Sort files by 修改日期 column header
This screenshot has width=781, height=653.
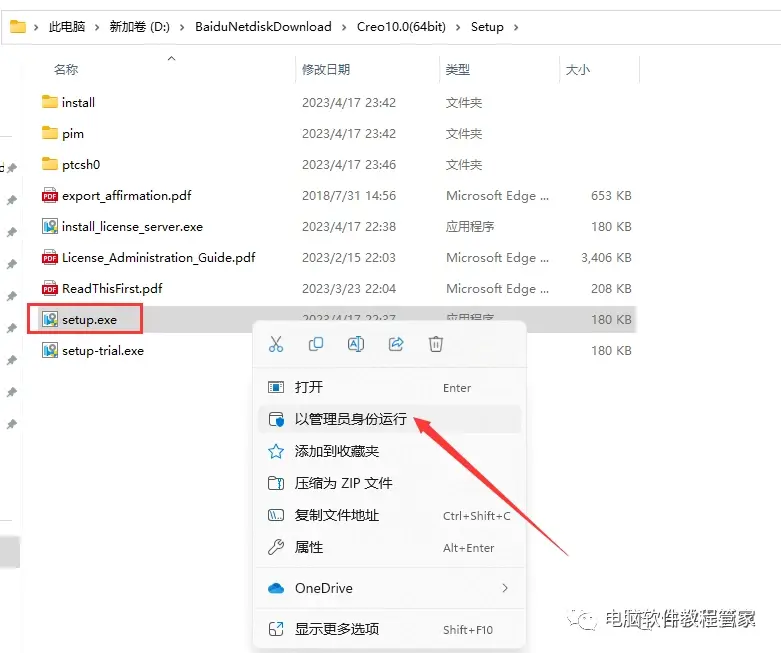click(326, 70)
